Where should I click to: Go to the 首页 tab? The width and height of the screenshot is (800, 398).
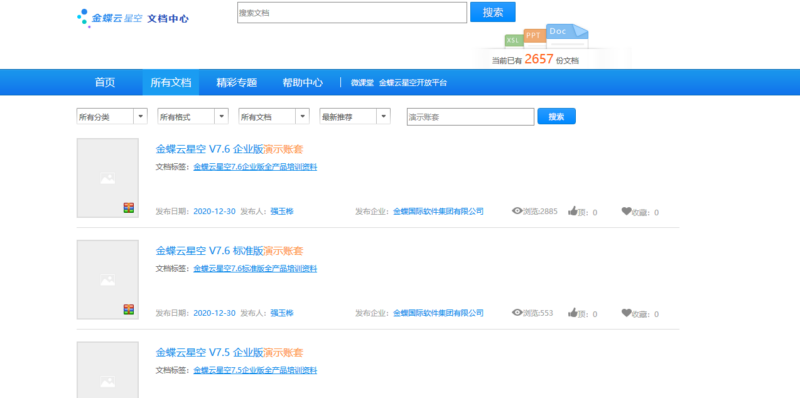105,83
